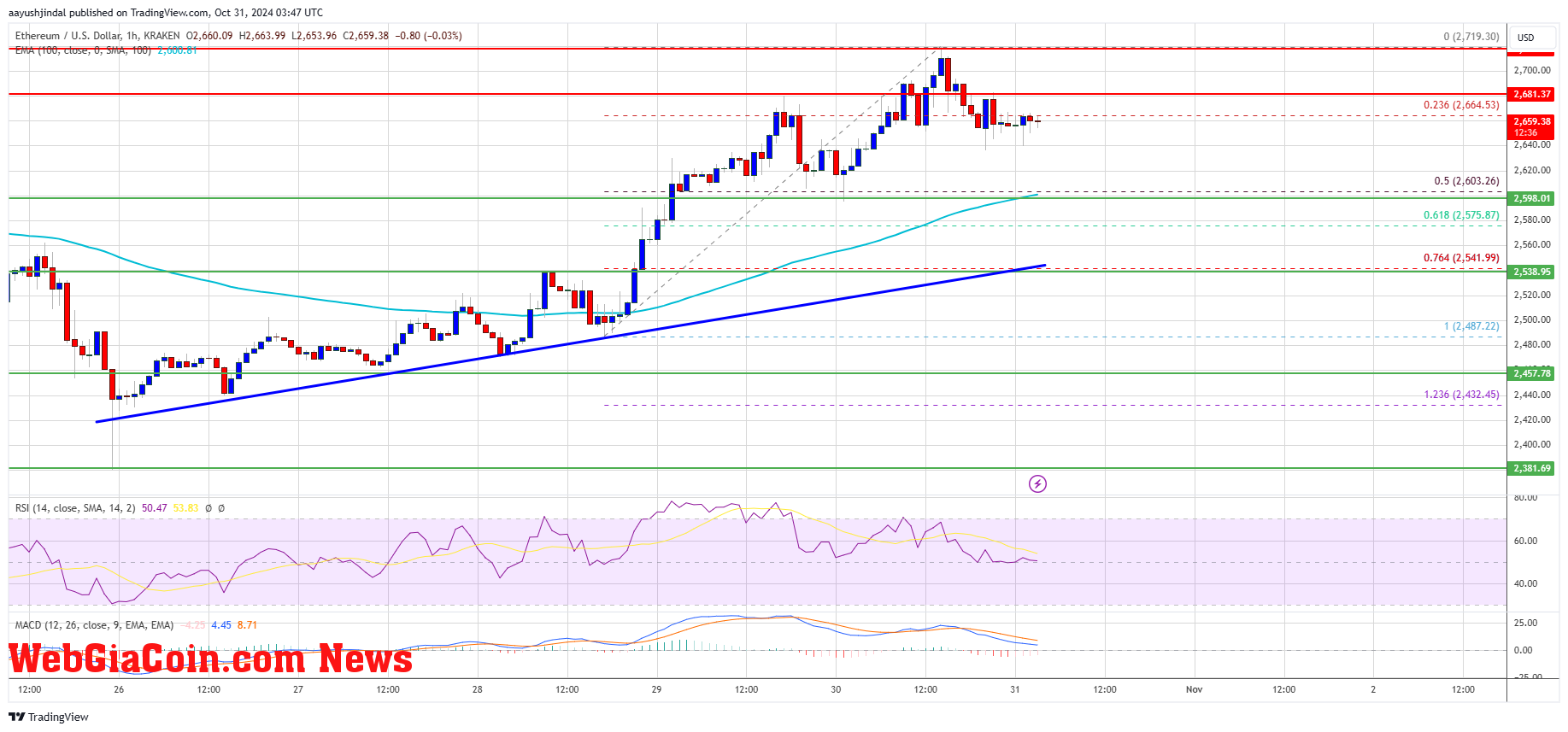Screen dimensions: 1568x732
Task: Click the 2,400.00 price axis tick
Action: point(1531,444)
